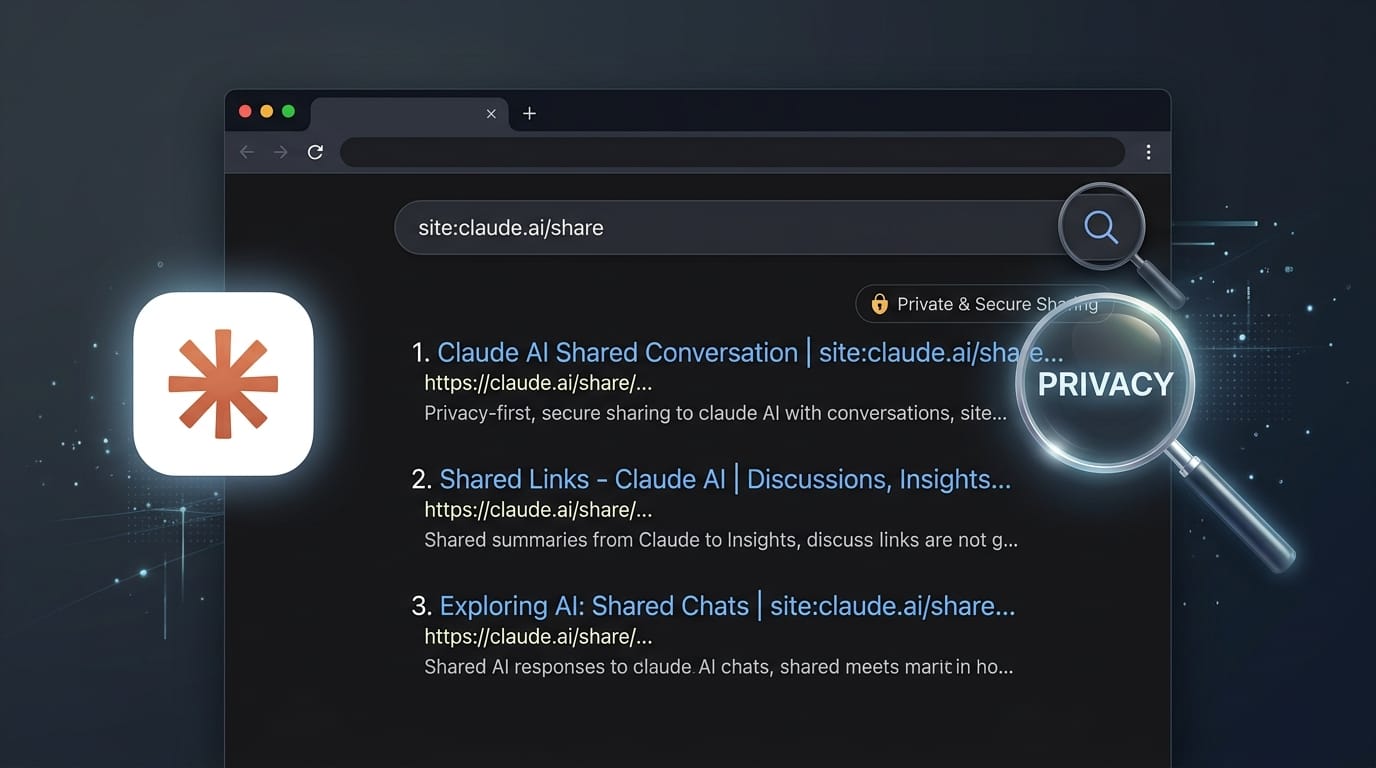1376x768 pixels.
Task: Open the Claude AI Shared Conversation result
Action: (x=750, y=352)
